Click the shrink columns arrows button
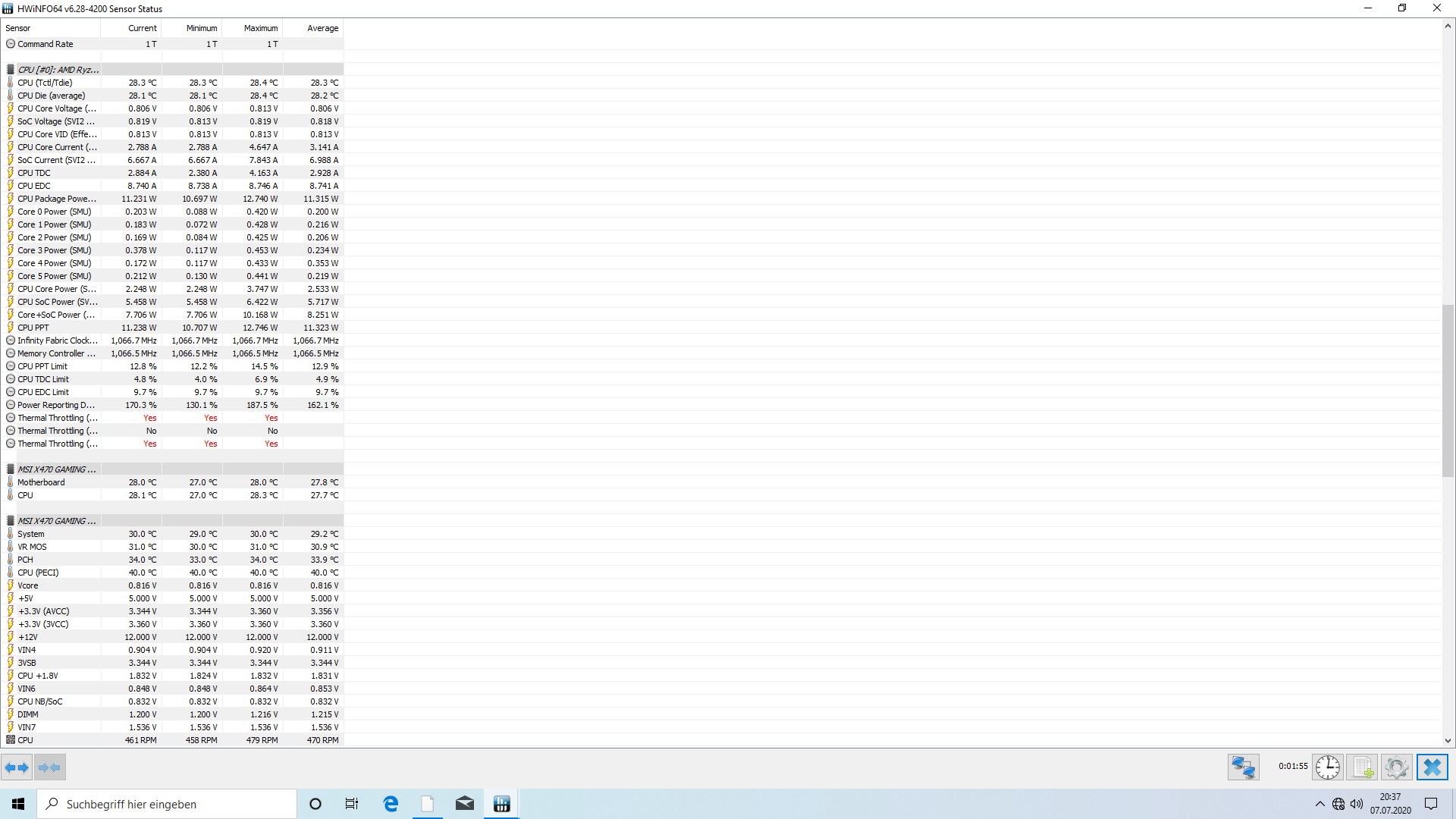 (x=50, y=767)
